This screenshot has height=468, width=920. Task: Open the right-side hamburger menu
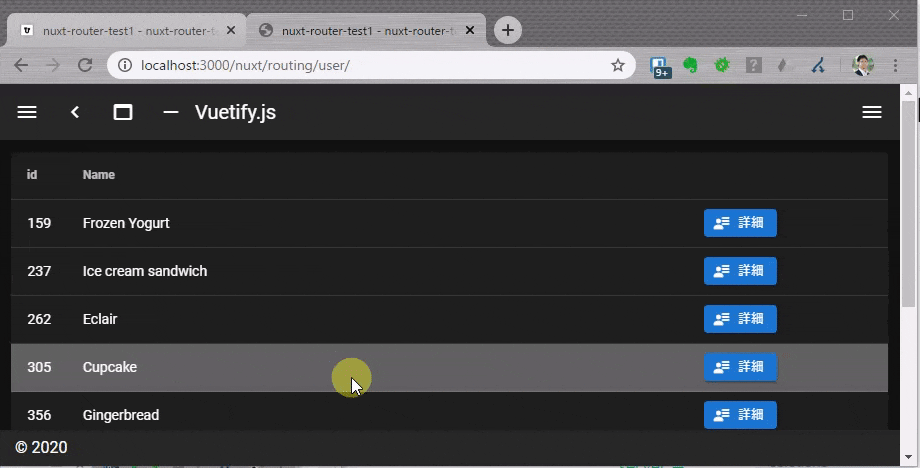coord(872,112)
